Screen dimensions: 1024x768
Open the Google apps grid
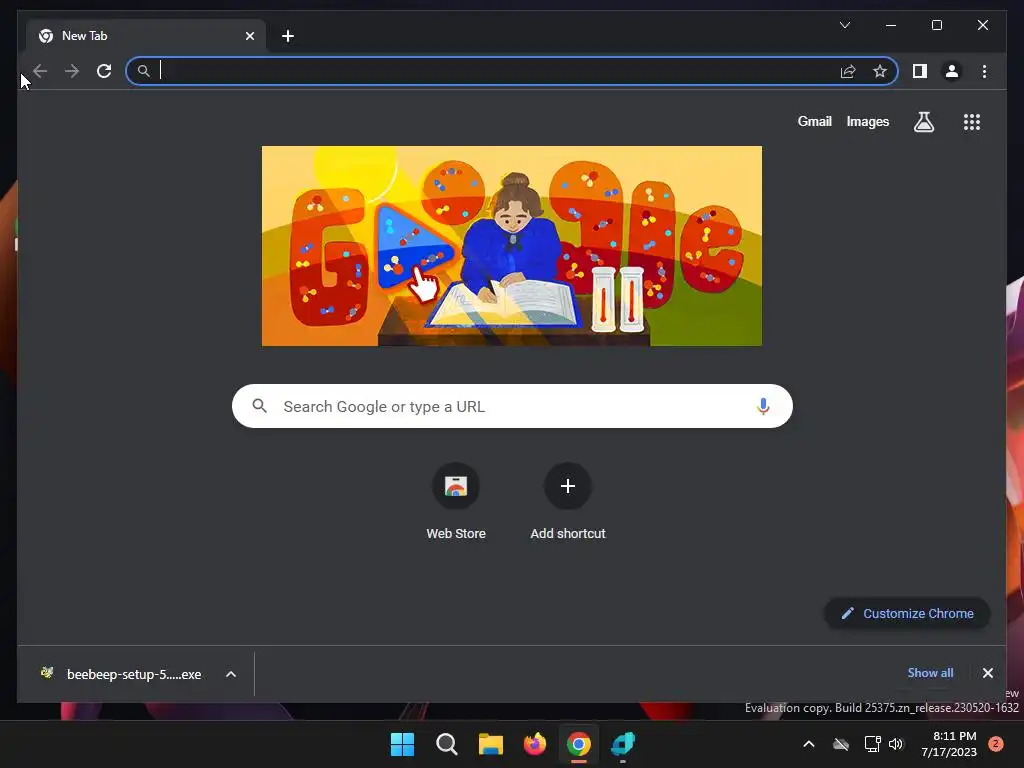[972, 121]
